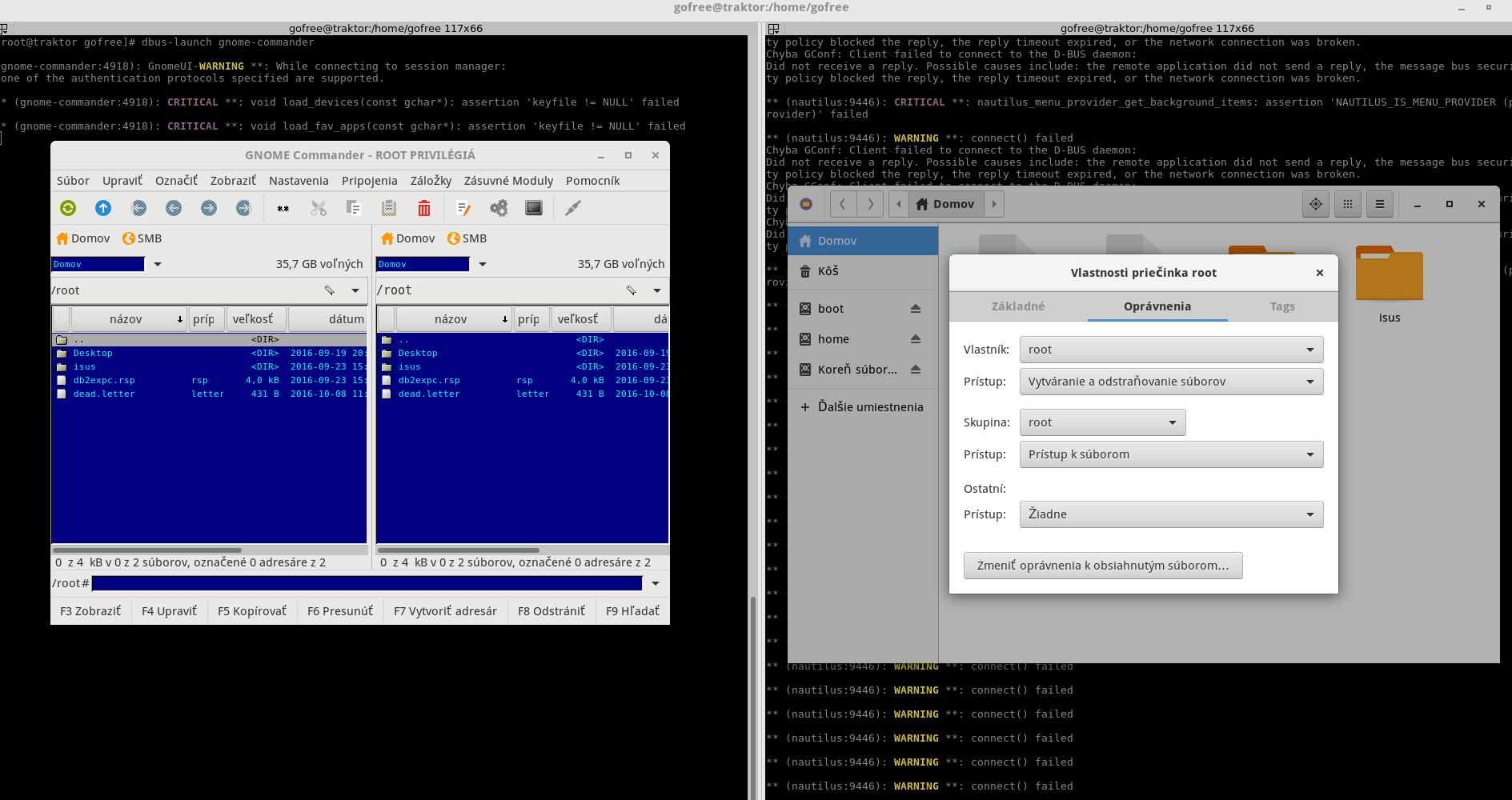1512x800 pixels.
Task: Go up one directory with blue arrow
Action: click(x=103, y=208)
